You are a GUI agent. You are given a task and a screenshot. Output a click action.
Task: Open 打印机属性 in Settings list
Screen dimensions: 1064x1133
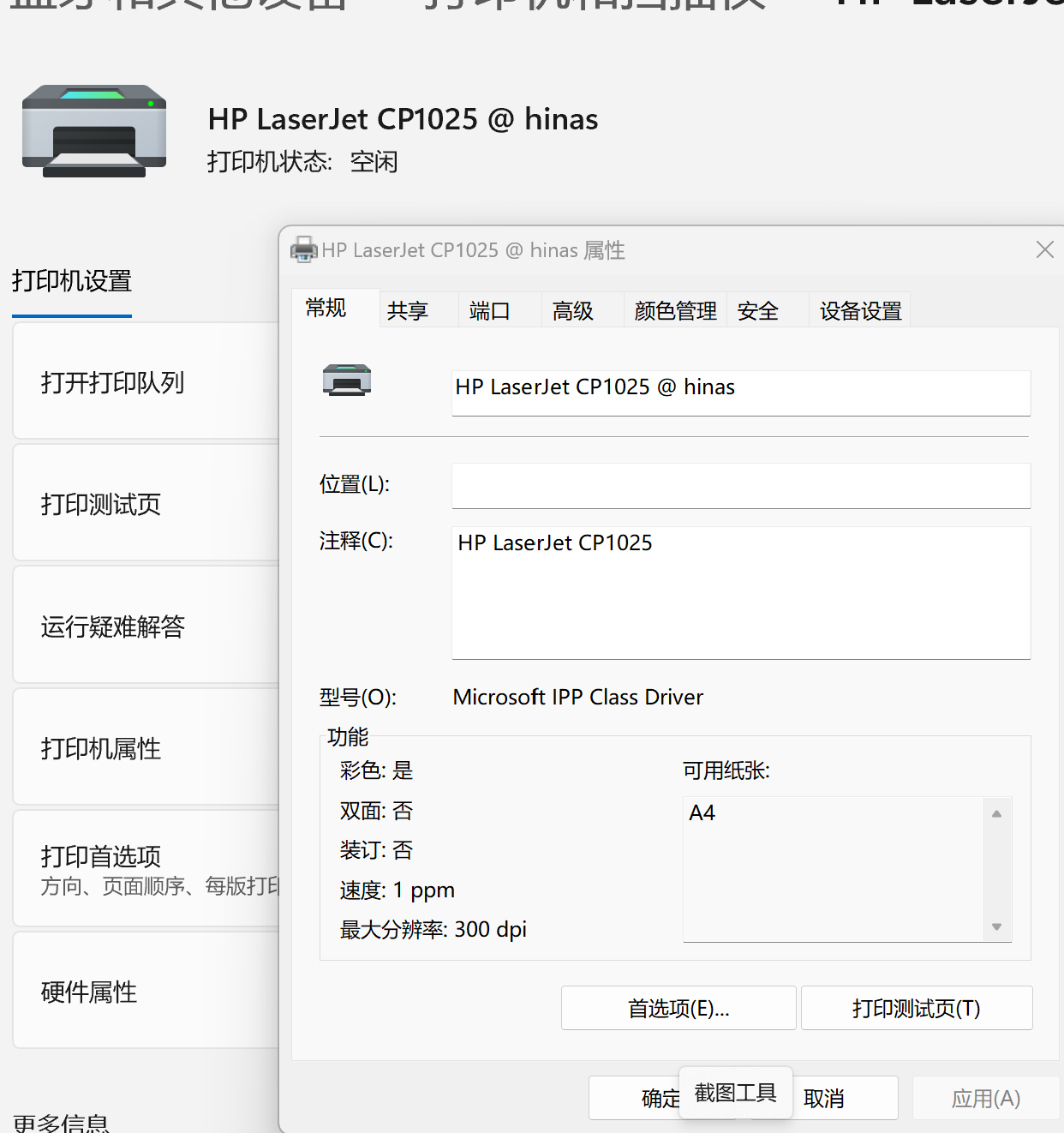click(146, 748)
